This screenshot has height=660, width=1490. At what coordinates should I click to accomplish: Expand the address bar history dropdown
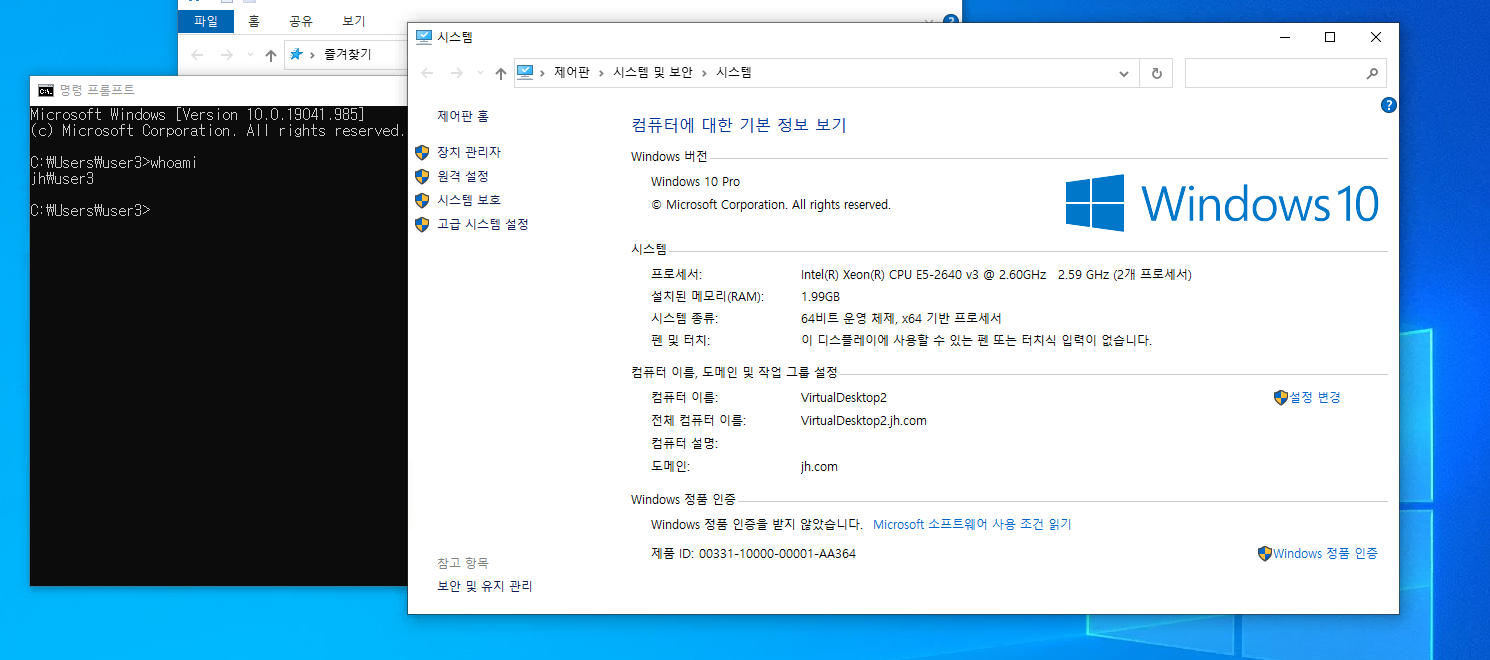click(x=1125, y=73)
